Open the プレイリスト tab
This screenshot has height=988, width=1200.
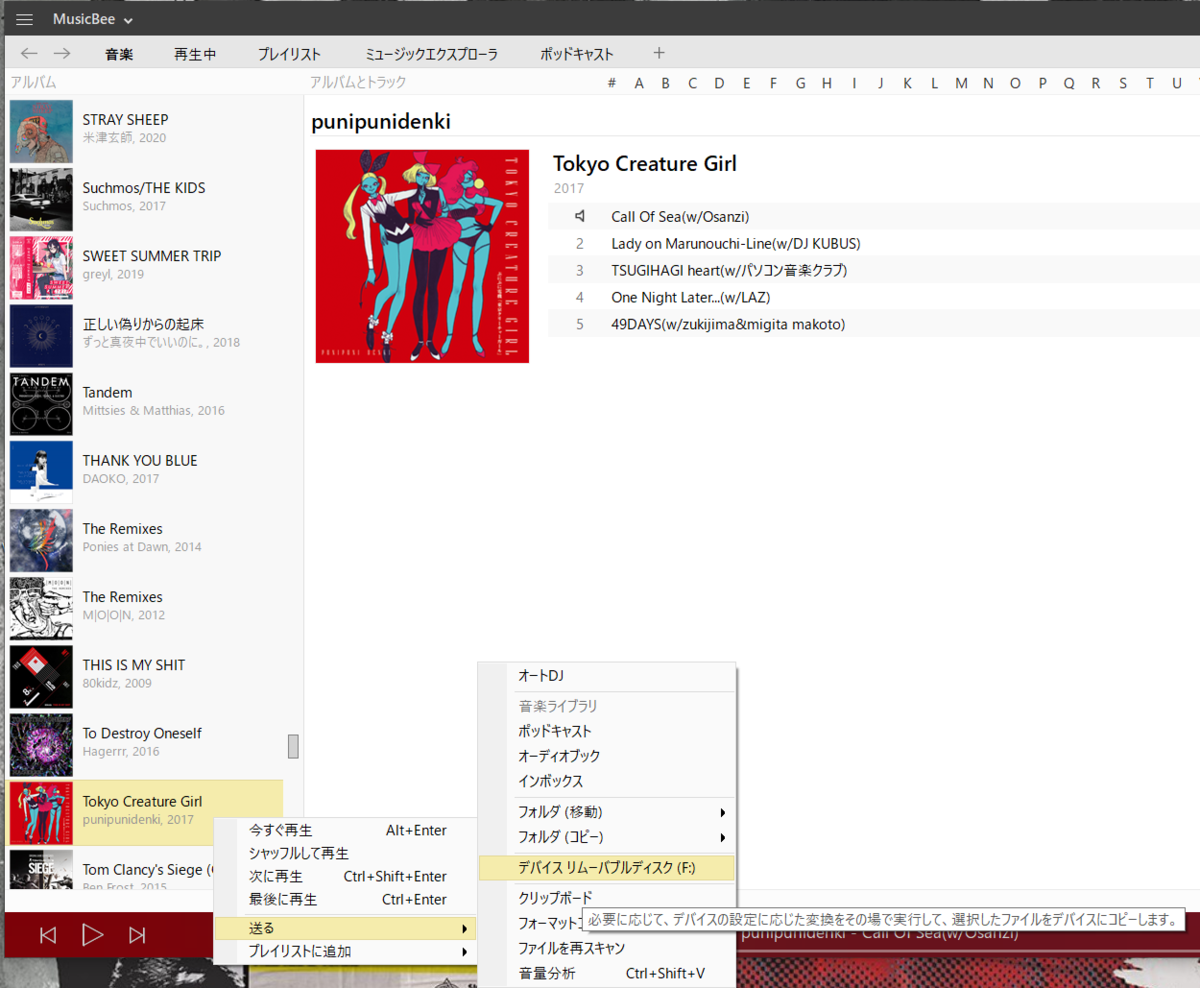point(289,54)
